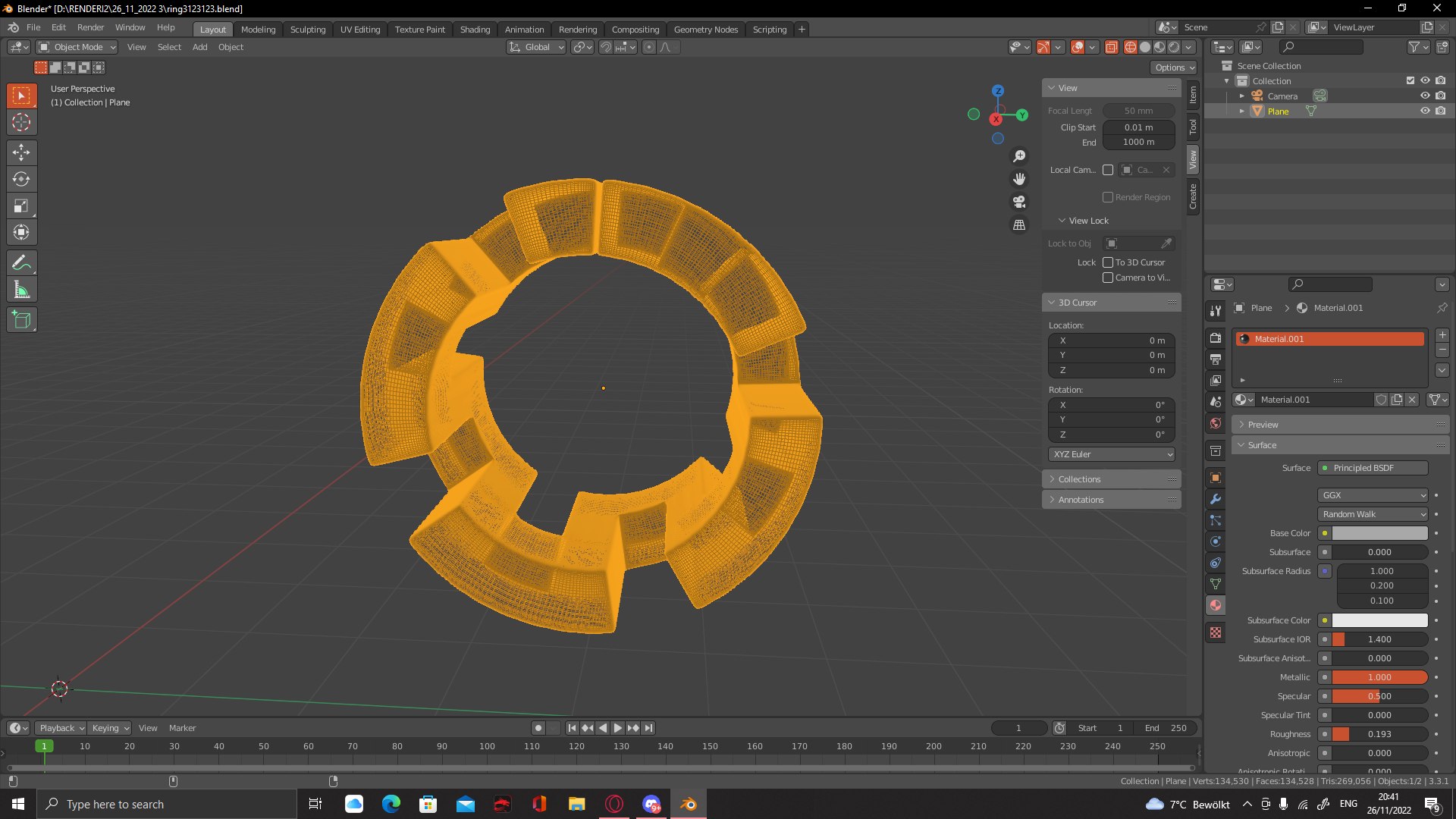The width and height of the screenshot is (1456, 819).
Task: Open the Keying popover in timeline
Action: point(110,728)
